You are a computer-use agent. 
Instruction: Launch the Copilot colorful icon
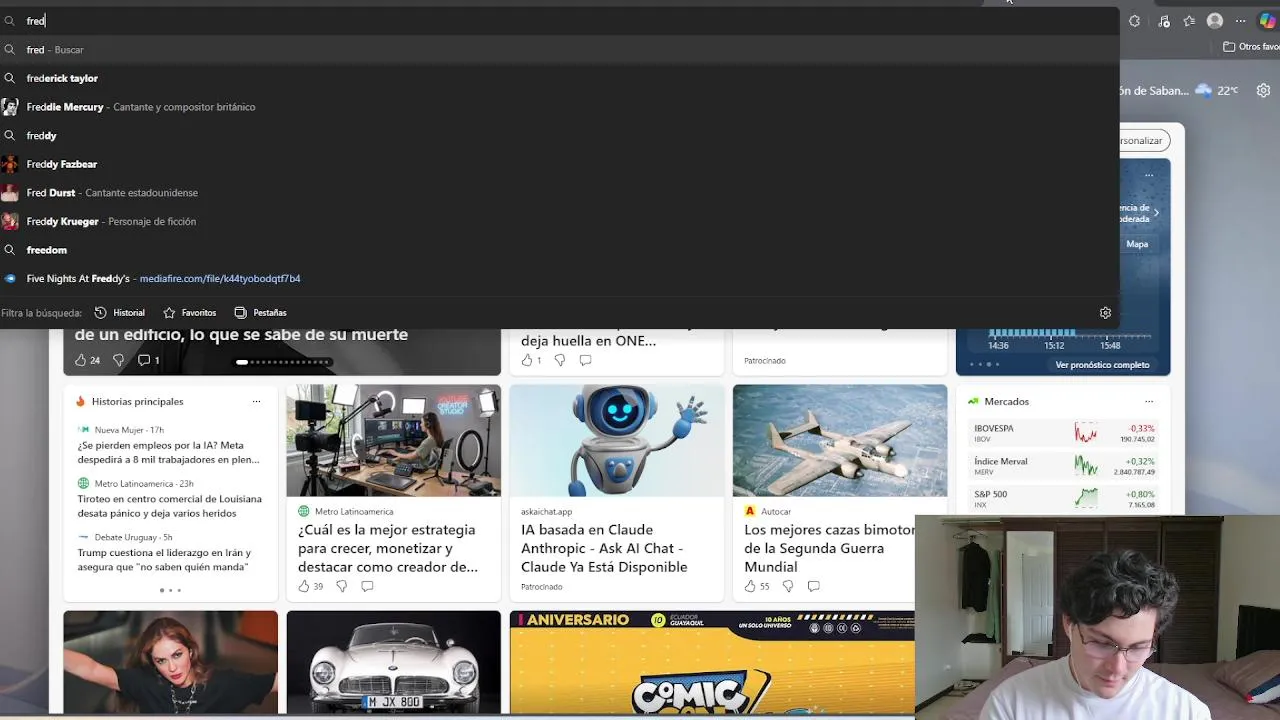click(1267, 21)
